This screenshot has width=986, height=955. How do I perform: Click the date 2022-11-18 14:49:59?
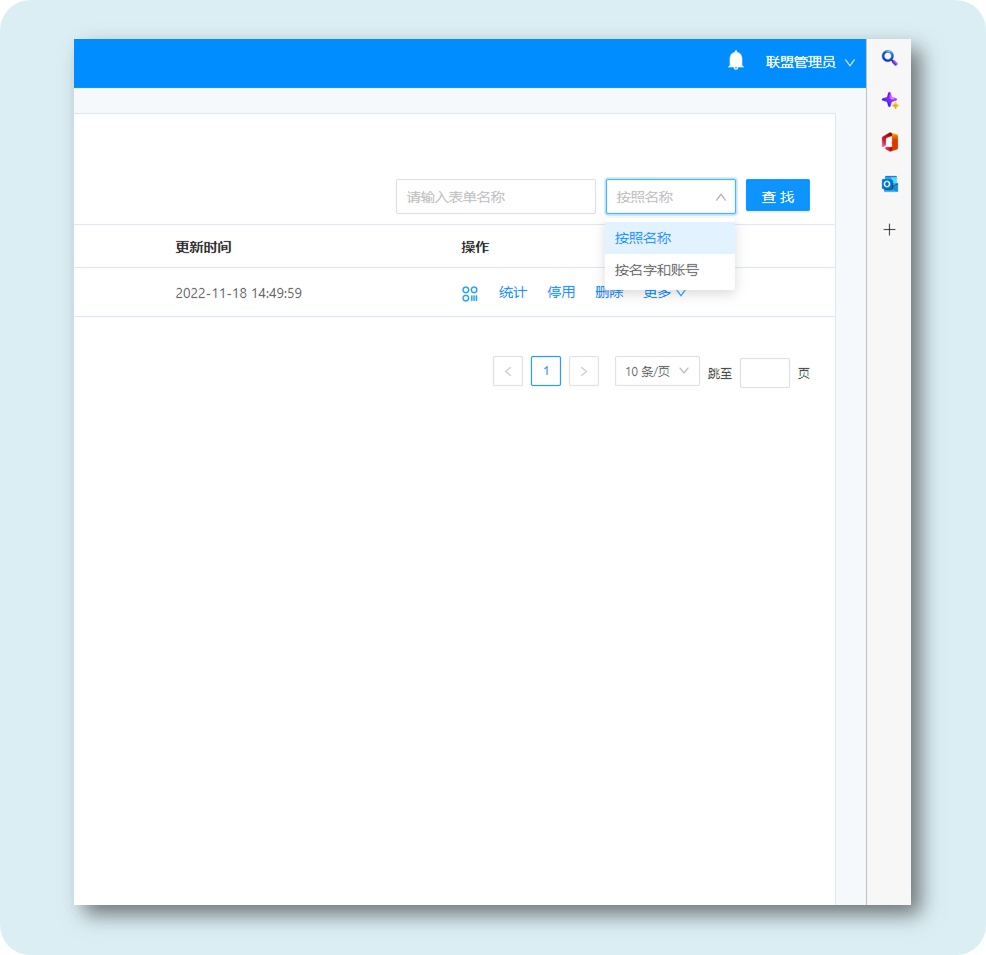click(238, 293)
